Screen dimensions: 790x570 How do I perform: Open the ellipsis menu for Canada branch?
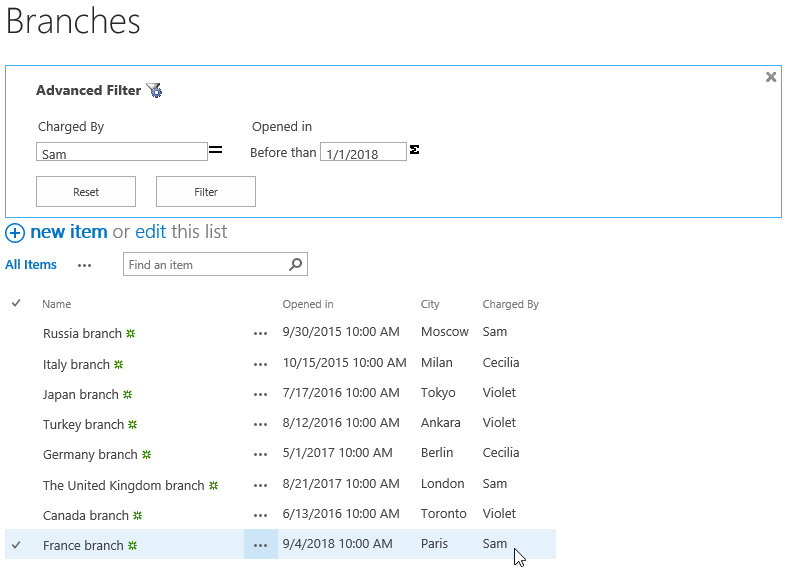[x=260, y=516]
